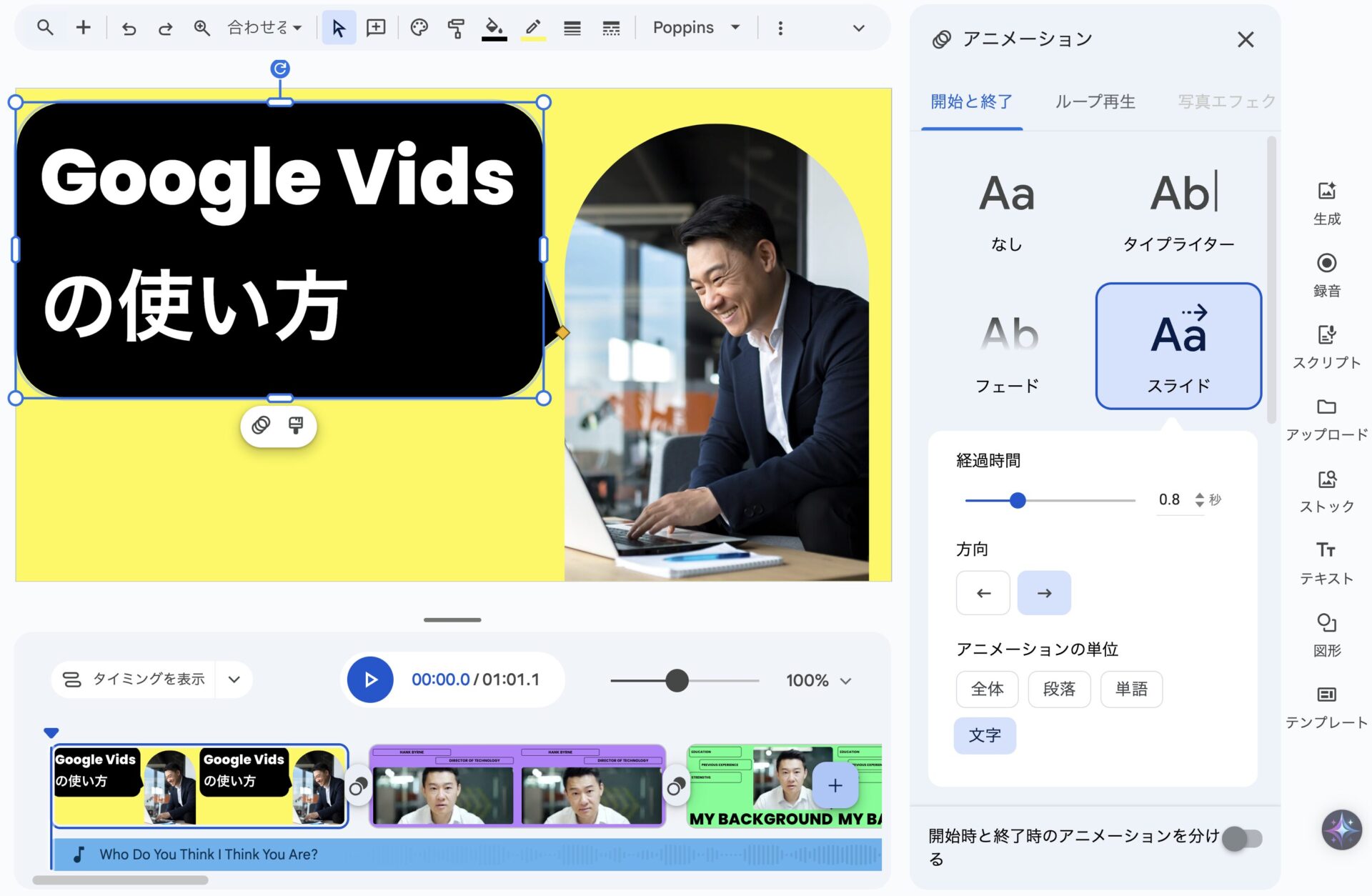Switch to the ループ再生 tab
This screenshot has width=1372, height=896.
pos(1095,102)
